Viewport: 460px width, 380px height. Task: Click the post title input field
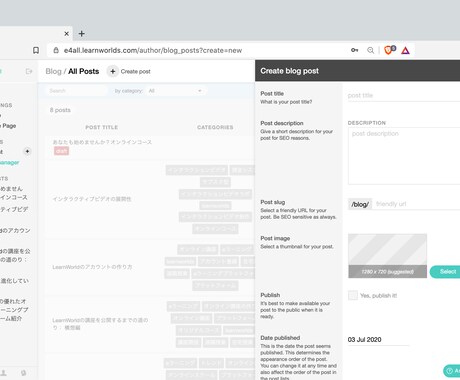pyautogui.click(x=404, y=95)
